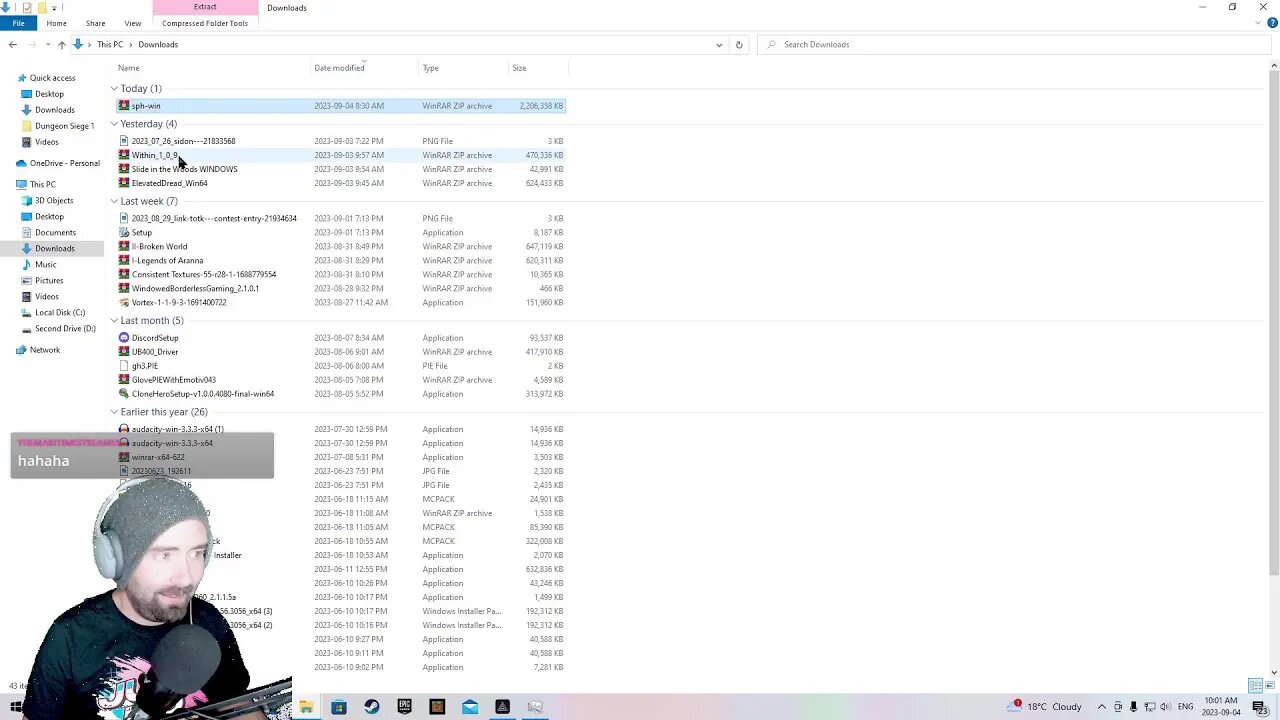The height and width of the screenshot is (720, 1280).
Task: Show hidden system tray icons
Action: coord(1102,707)
